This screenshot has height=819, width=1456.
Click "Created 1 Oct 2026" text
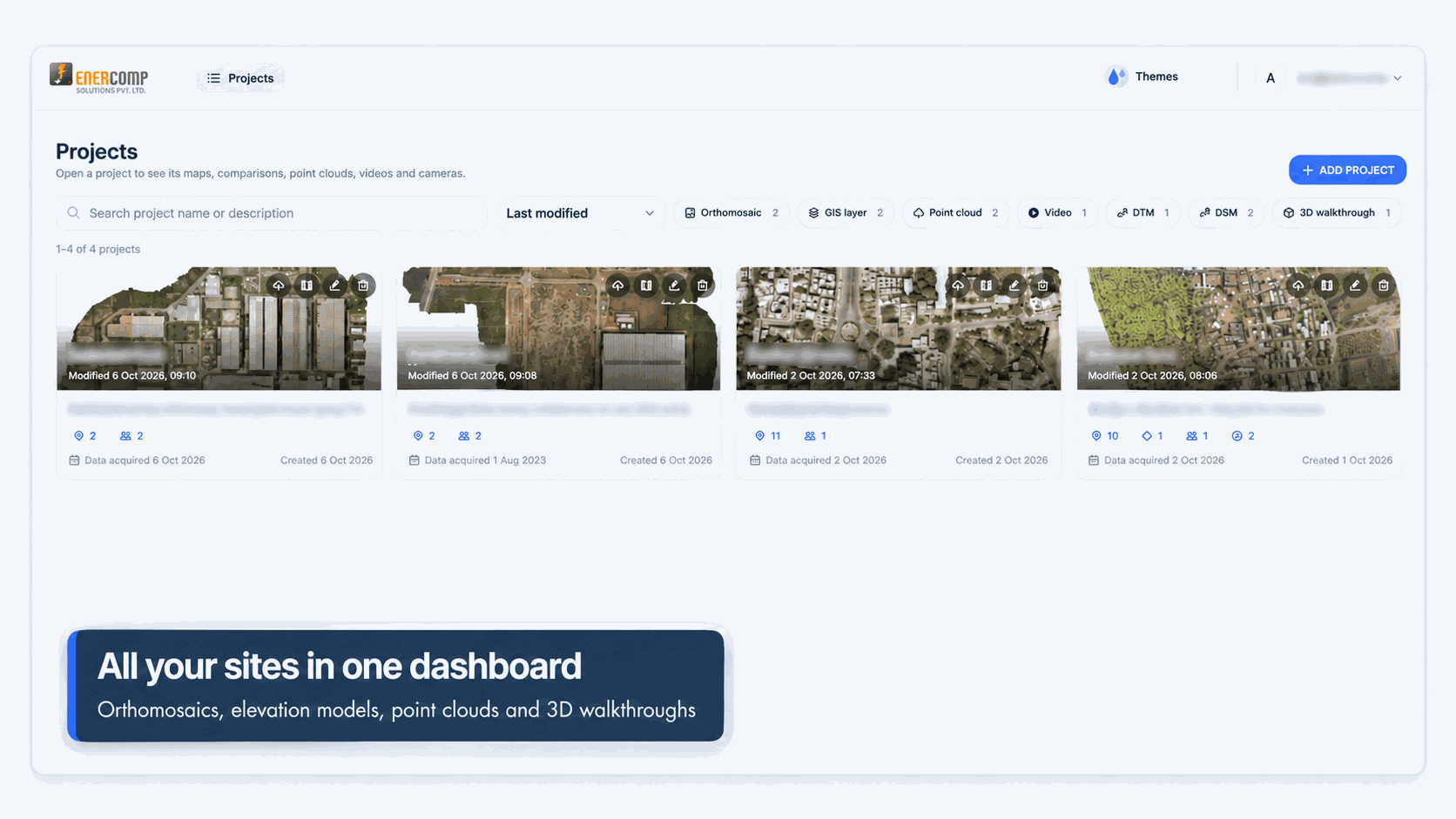click(1347, 460)
